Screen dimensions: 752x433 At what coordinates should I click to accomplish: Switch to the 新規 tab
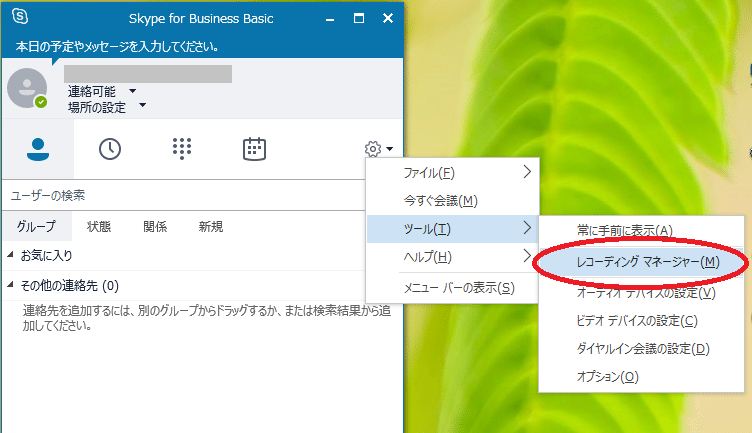pos(211,226)
